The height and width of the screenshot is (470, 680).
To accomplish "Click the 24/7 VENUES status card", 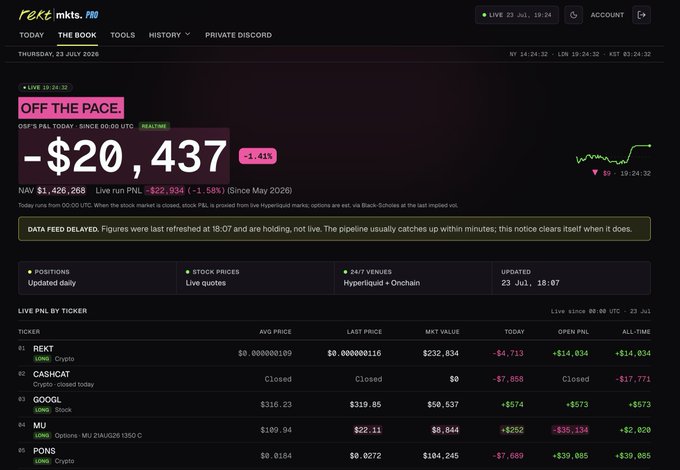I will point(413,277).
